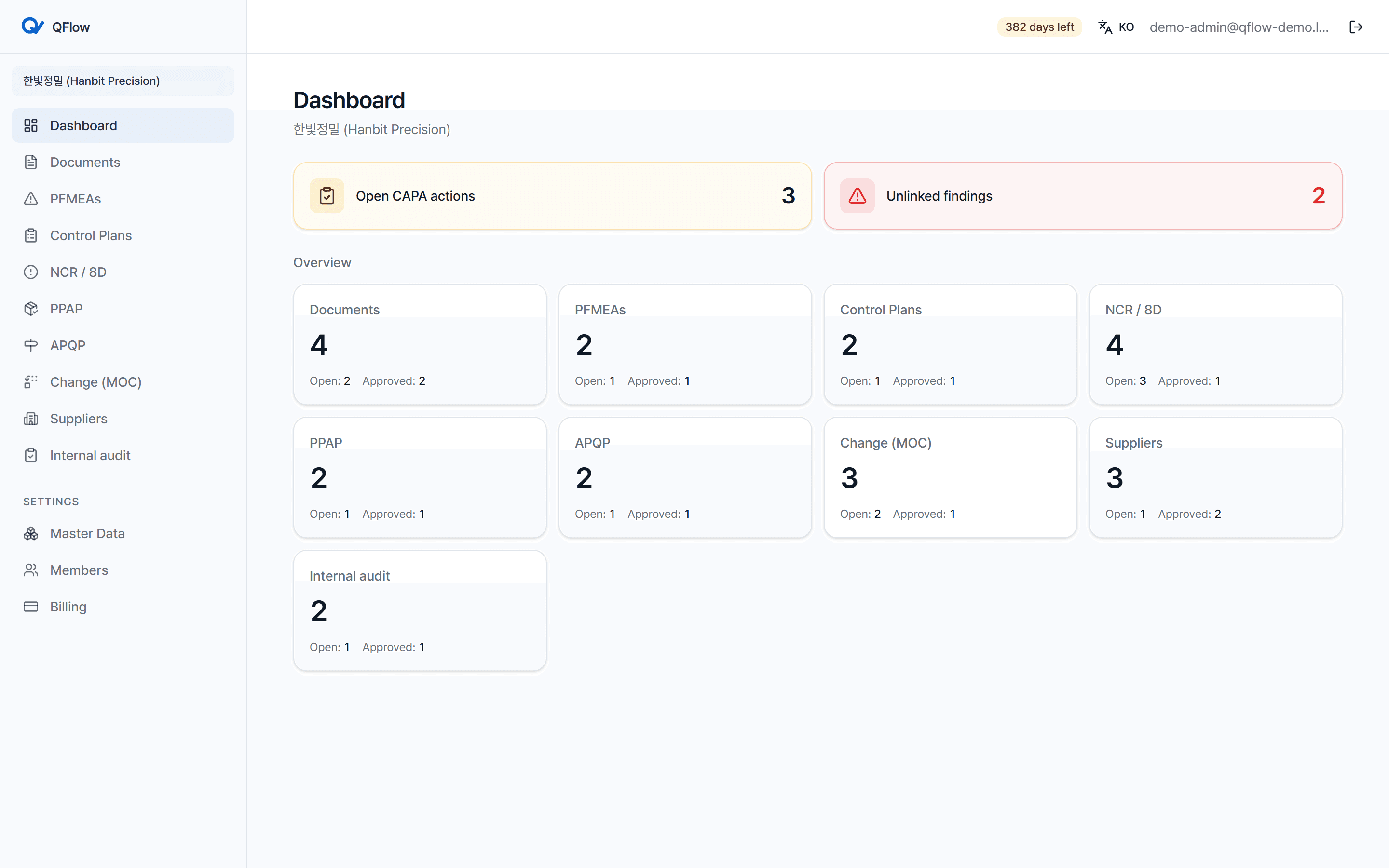Open Members settings page
Viewport: 1389px width, 868px height.
click(x=123, y=570)
